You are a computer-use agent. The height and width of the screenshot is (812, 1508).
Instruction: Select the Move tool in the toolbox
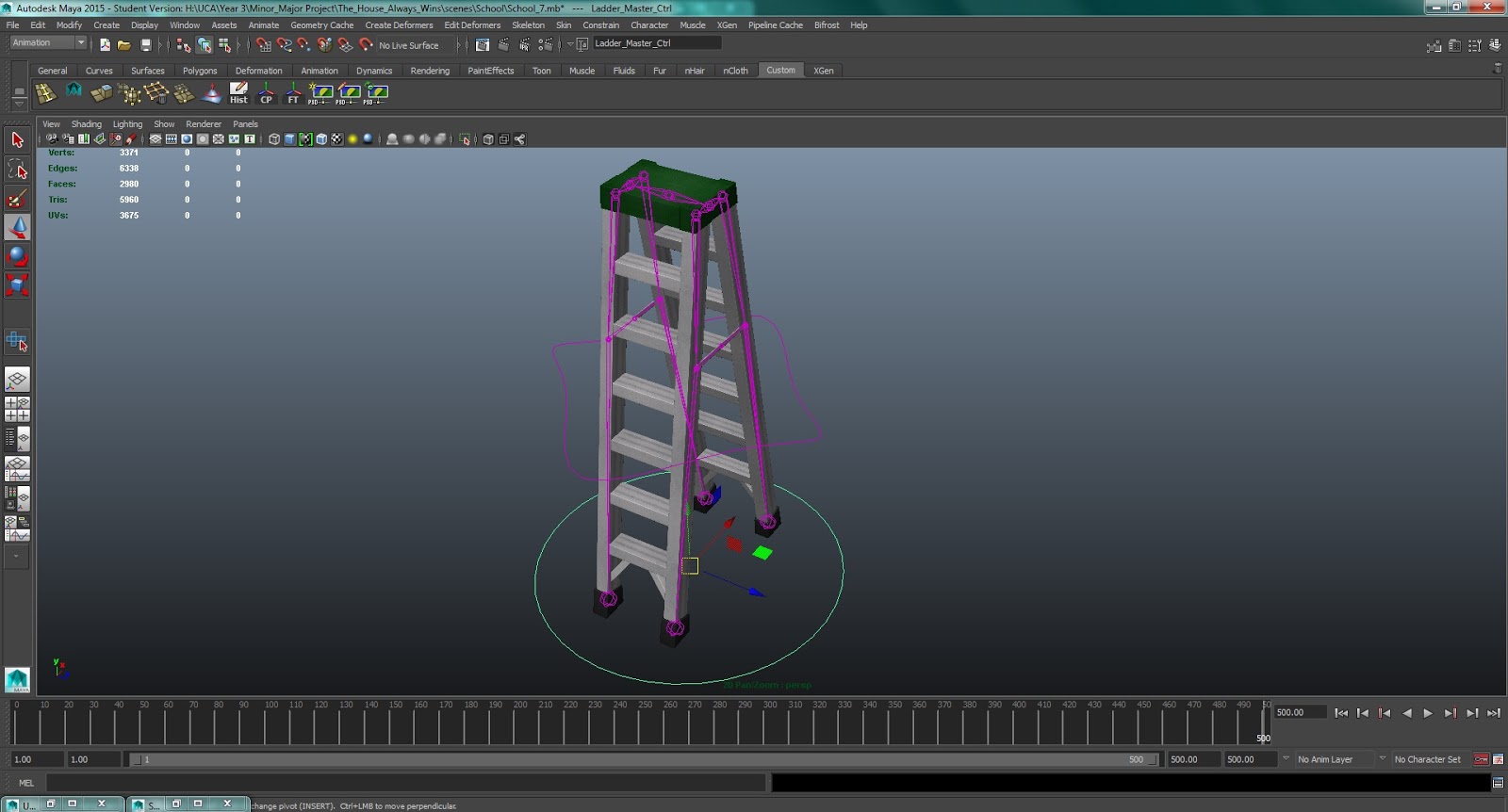[x=17, y=227]
